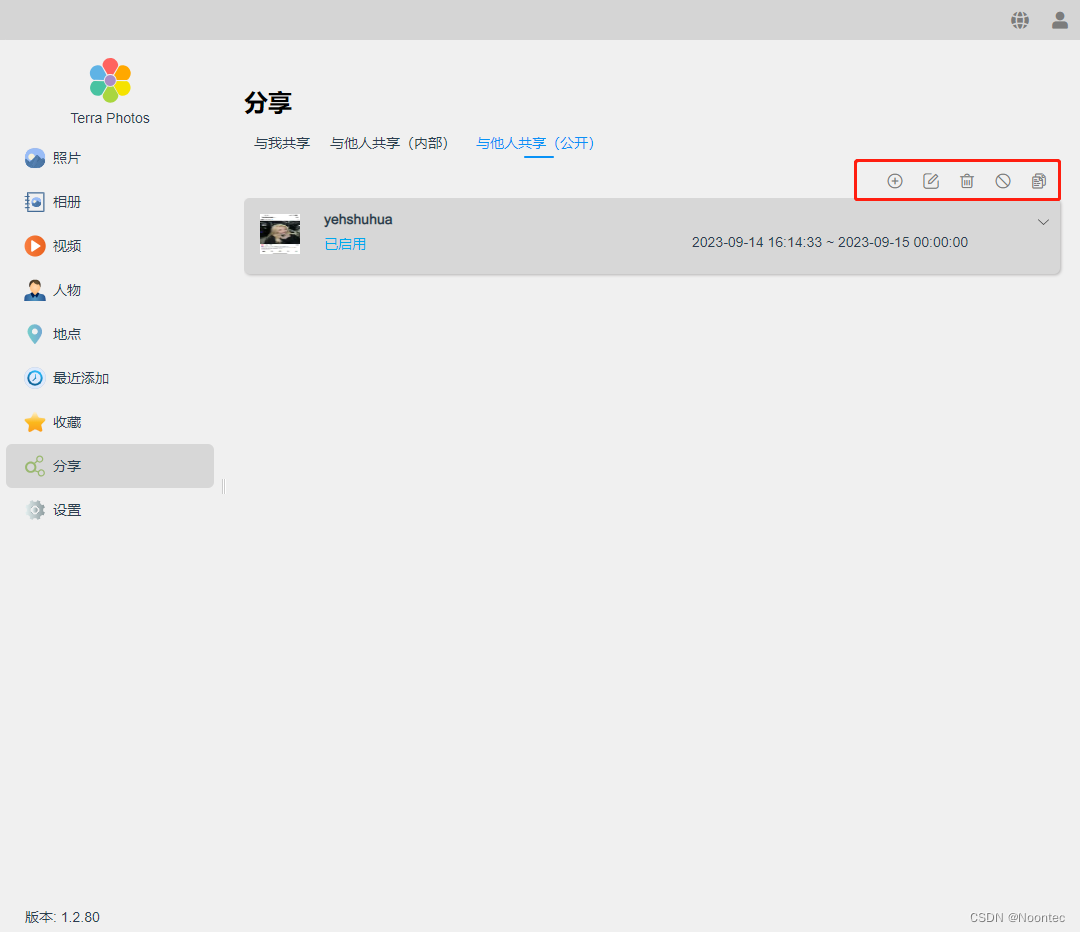Switch to the 与我共享 tab
This screenshot has height=932, width=1080.
pos(281,143)
